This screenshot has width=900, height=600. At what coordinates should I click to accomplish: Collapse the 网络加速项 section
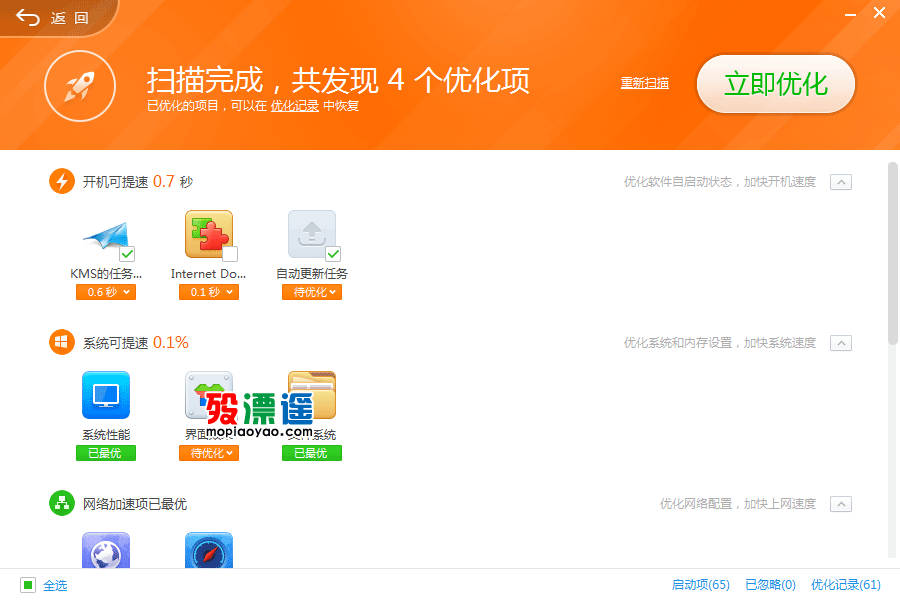pyautogui.click(x=841, y=504)
